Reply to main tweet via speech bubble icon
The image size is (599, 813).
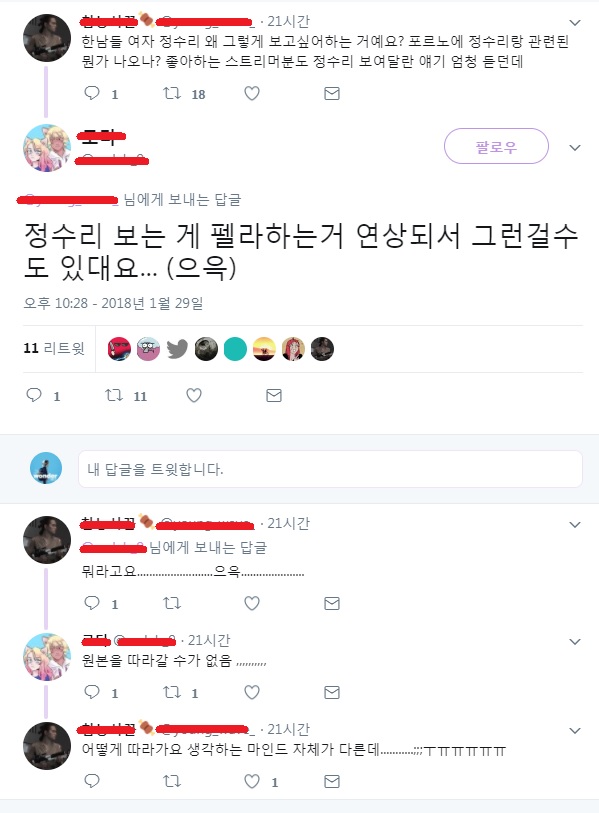[34, 395]
